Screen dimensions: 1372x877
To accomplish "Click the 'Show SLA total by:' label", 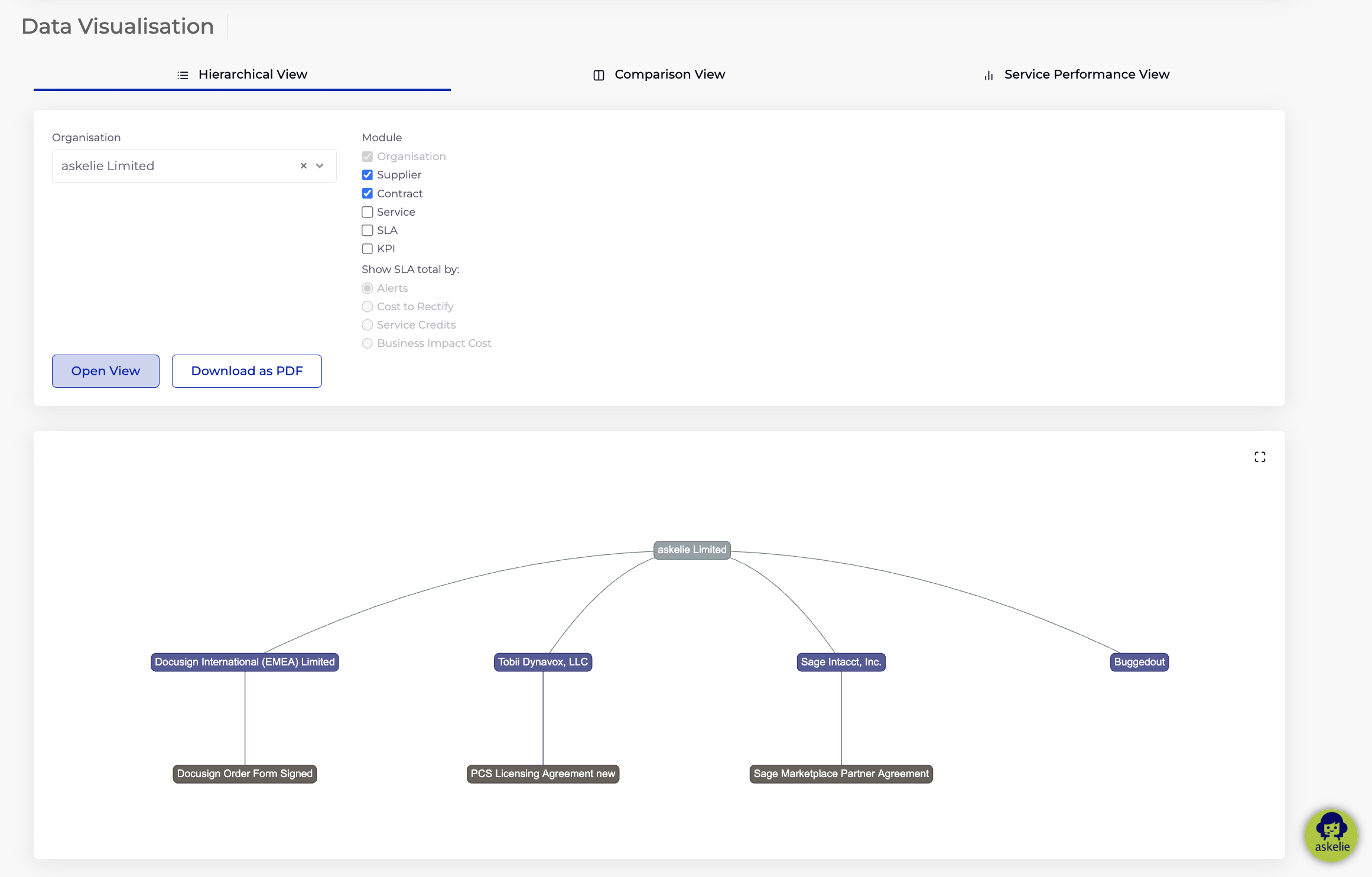I will click(411, 269).
